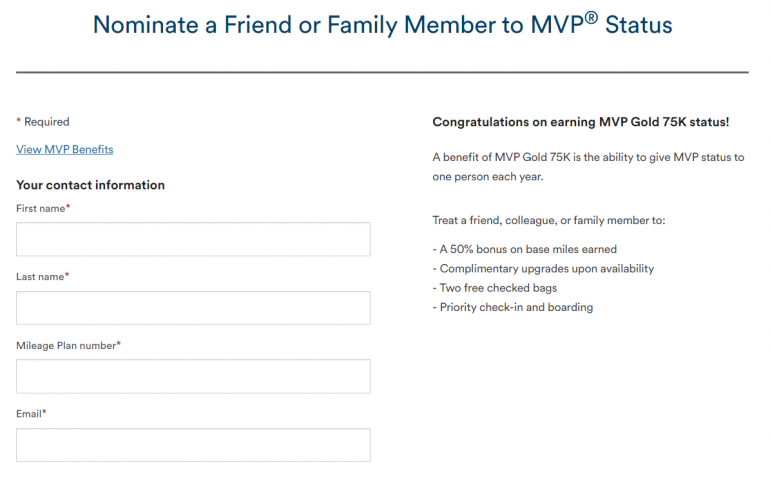Image resolution: width=770 pixels, height=481 pixels.
Task: Click the Your contact information heading
Action: pos(90,185)
